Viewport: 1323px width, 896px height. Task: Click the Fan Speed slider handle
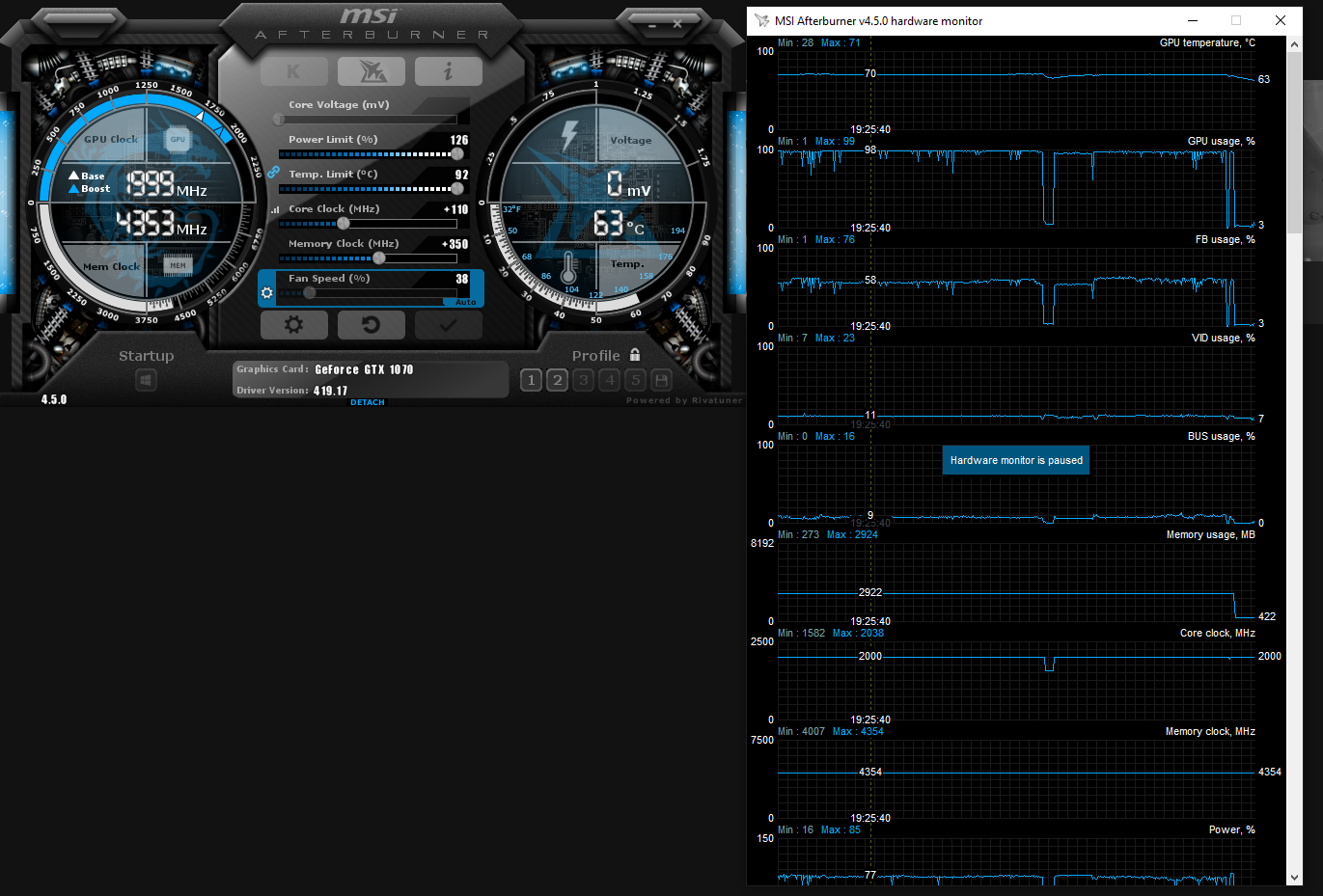coord(309,293)
